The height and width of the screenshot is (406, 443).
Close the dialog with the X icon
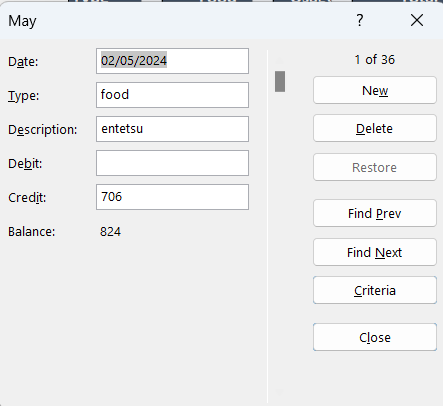click(x=417, y=20)
